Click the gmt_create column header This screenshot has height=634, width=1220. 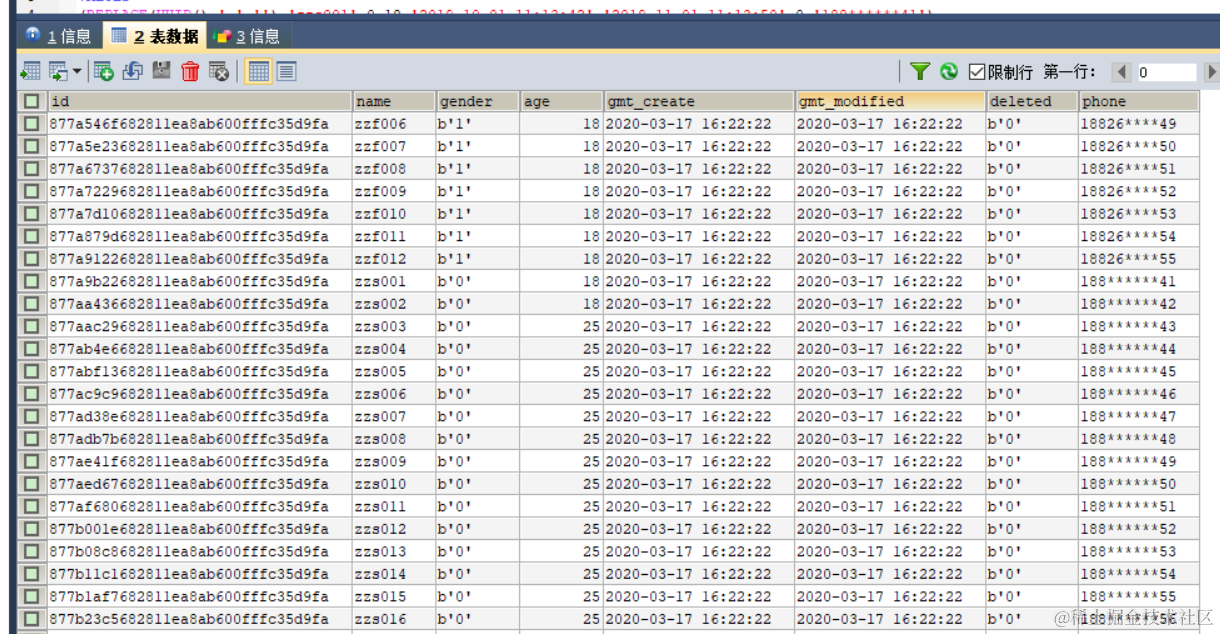[x=699, y=101]
